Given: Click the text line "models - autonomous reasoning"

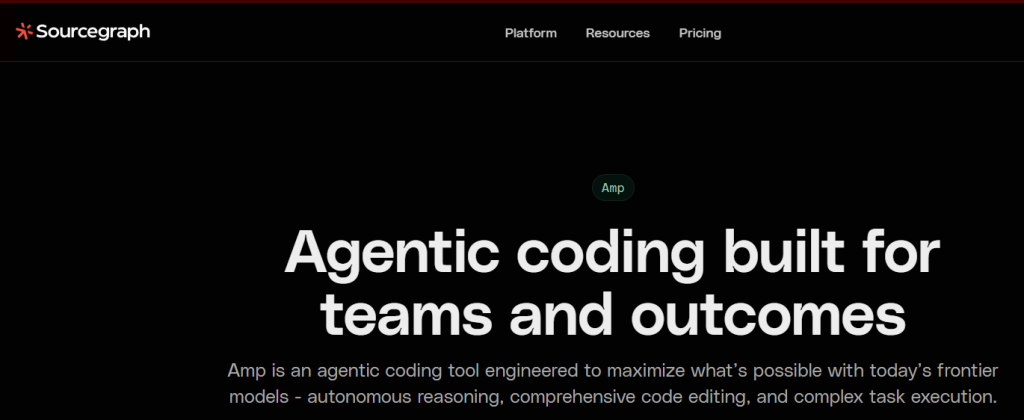Looking at the screenshot, I should (613, 396).
